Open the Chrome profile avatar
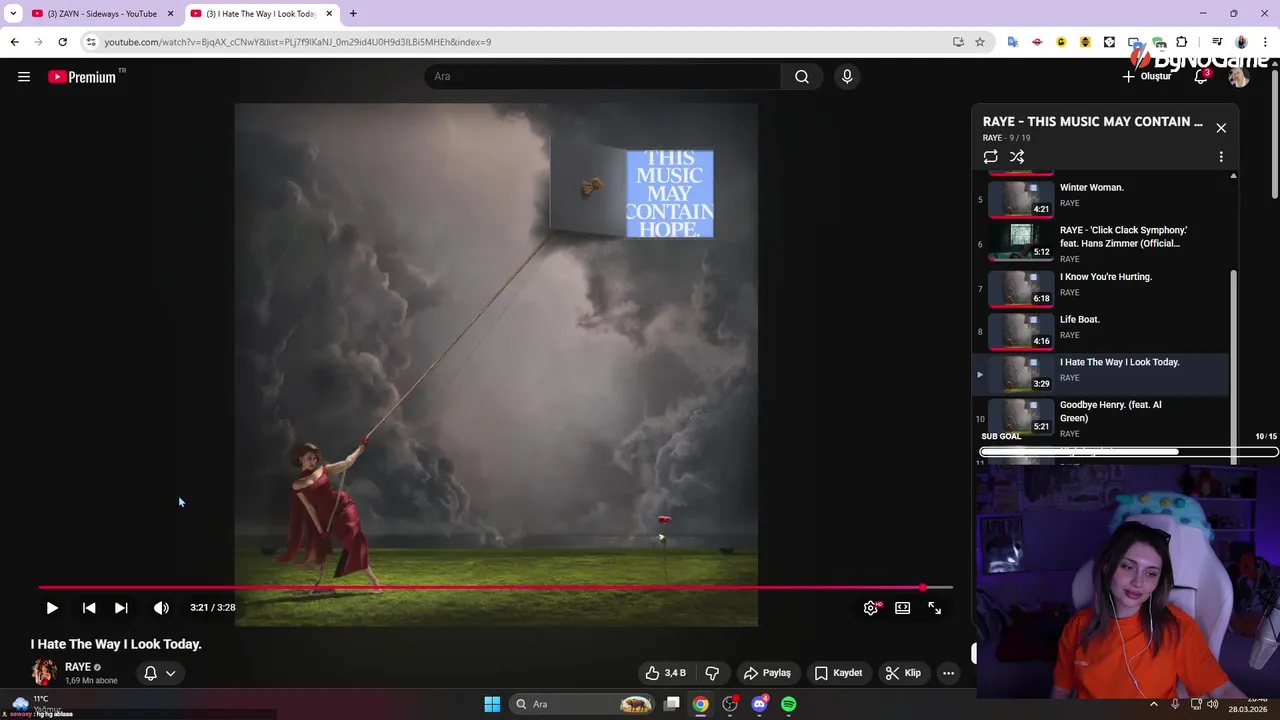 click(x=1241, y=42)
